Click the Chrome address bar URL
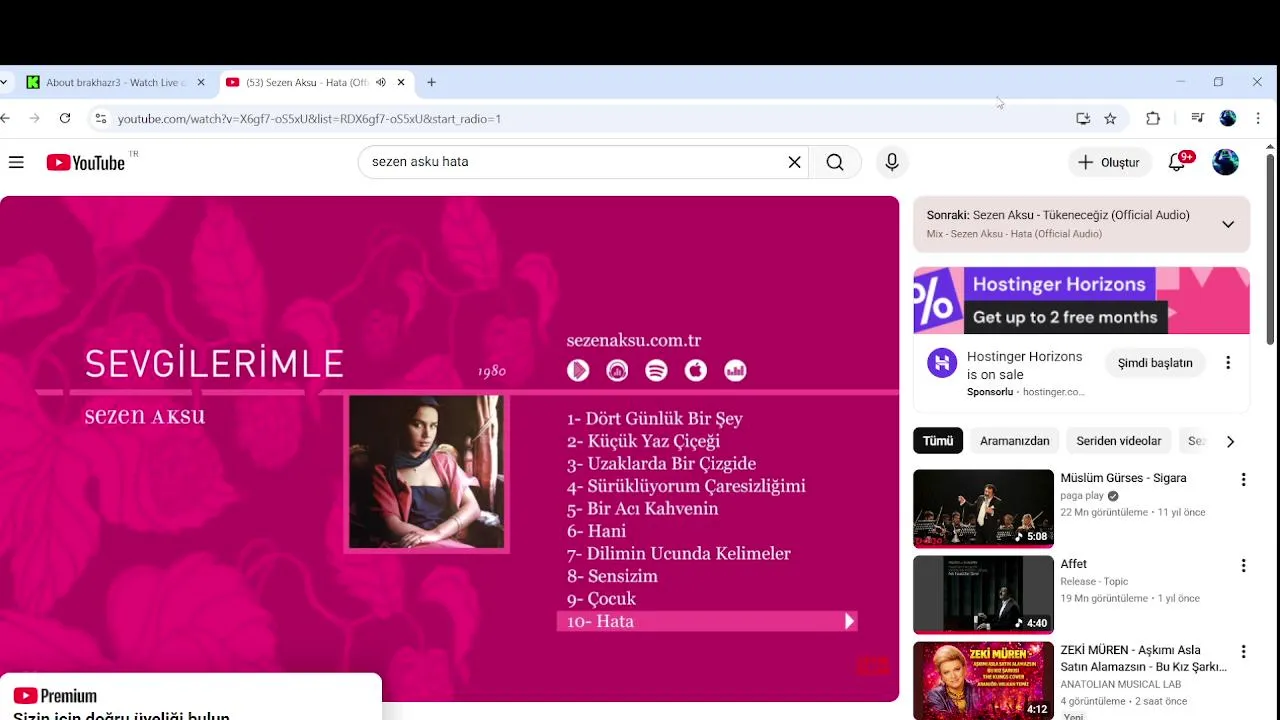This screenshot has height=720, width=1280. pos(309,119)
